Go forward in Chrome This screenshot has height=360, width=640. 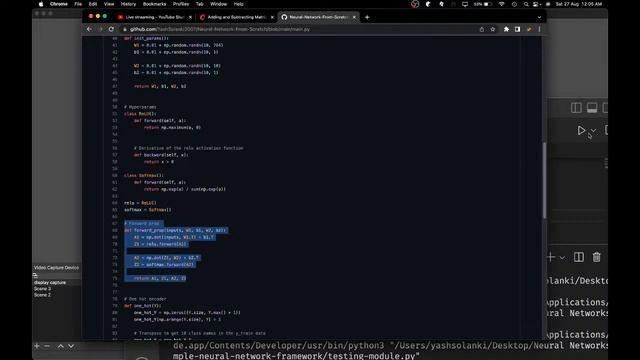(x=100, y=29)
